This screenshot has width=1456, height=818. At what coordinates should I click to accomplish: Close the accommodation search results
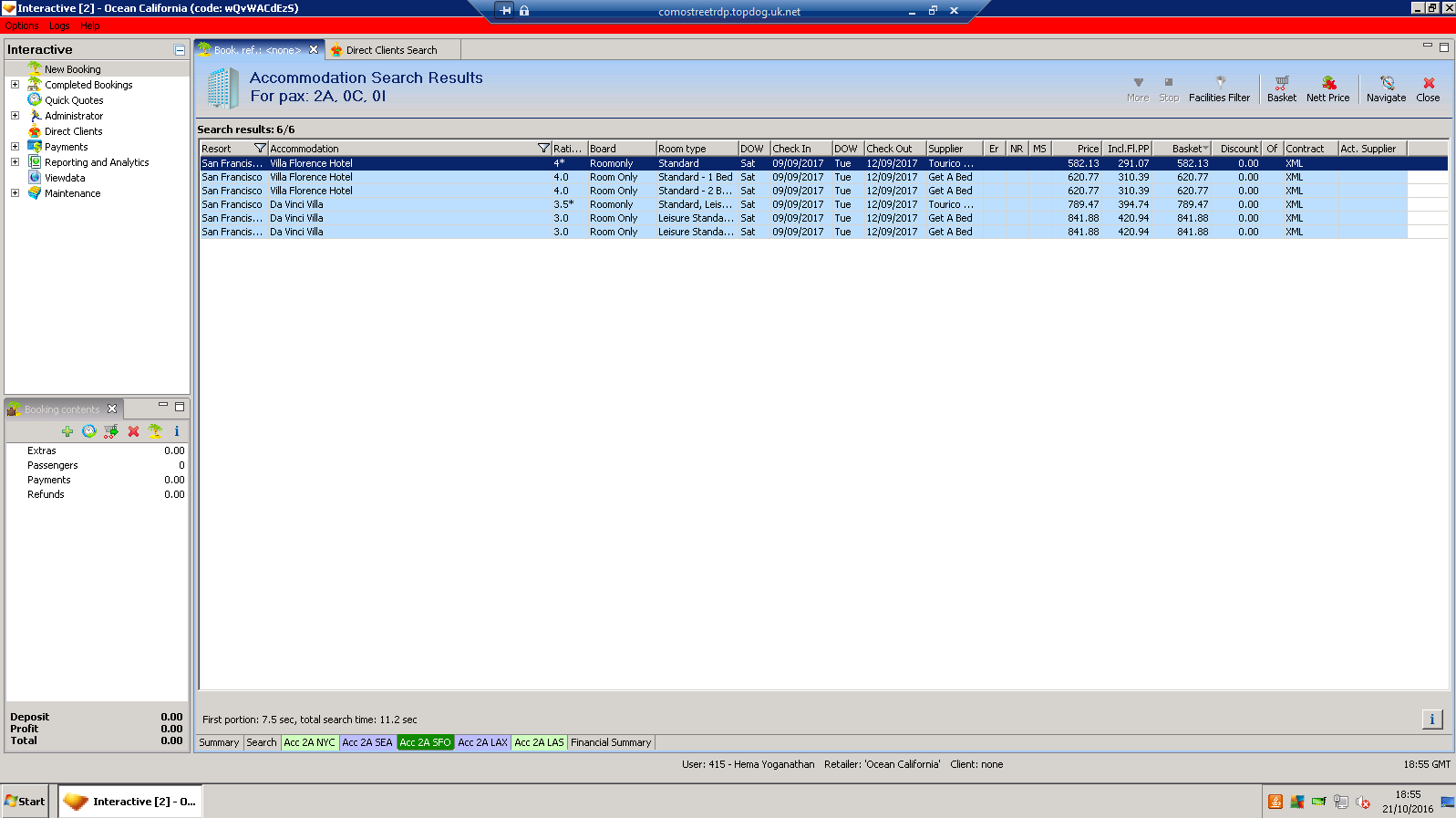pyautogui.click(x=1428, y=88)
